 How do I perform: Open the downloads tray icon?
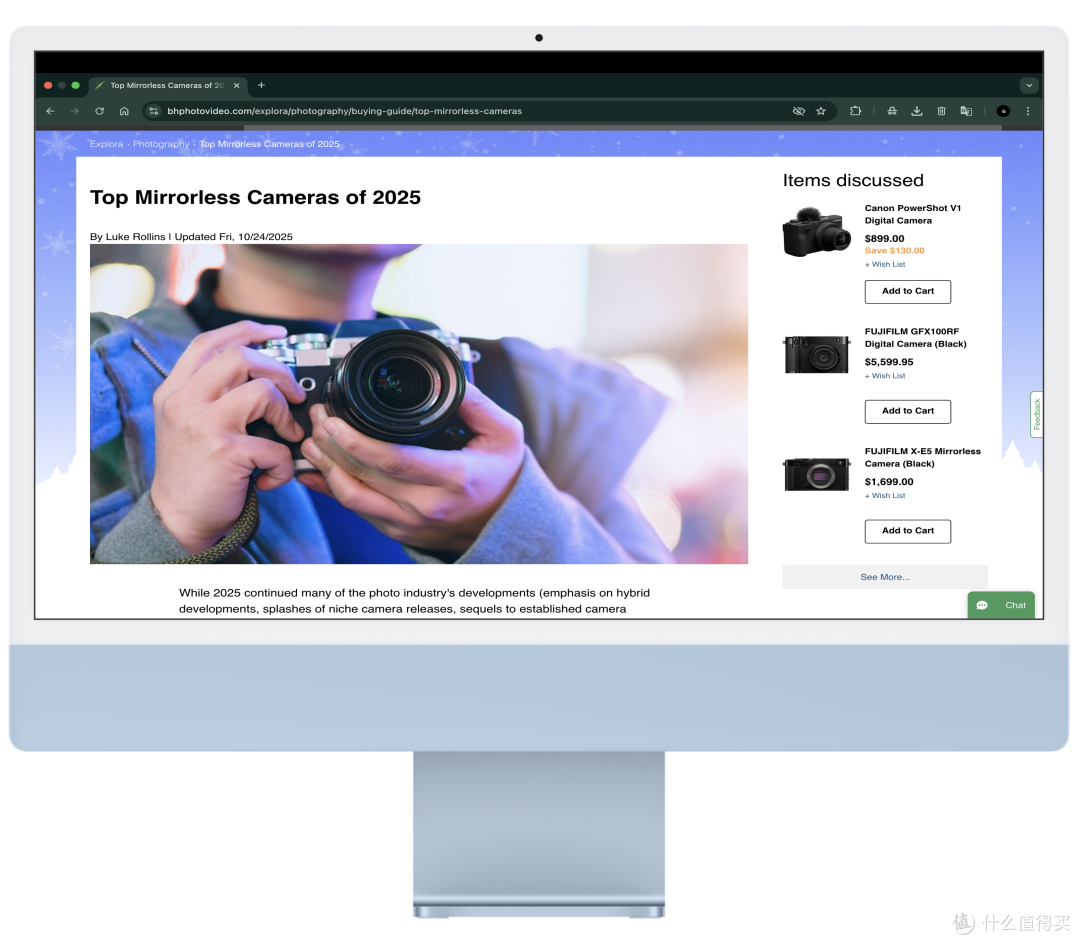click(x=917, y=111)
